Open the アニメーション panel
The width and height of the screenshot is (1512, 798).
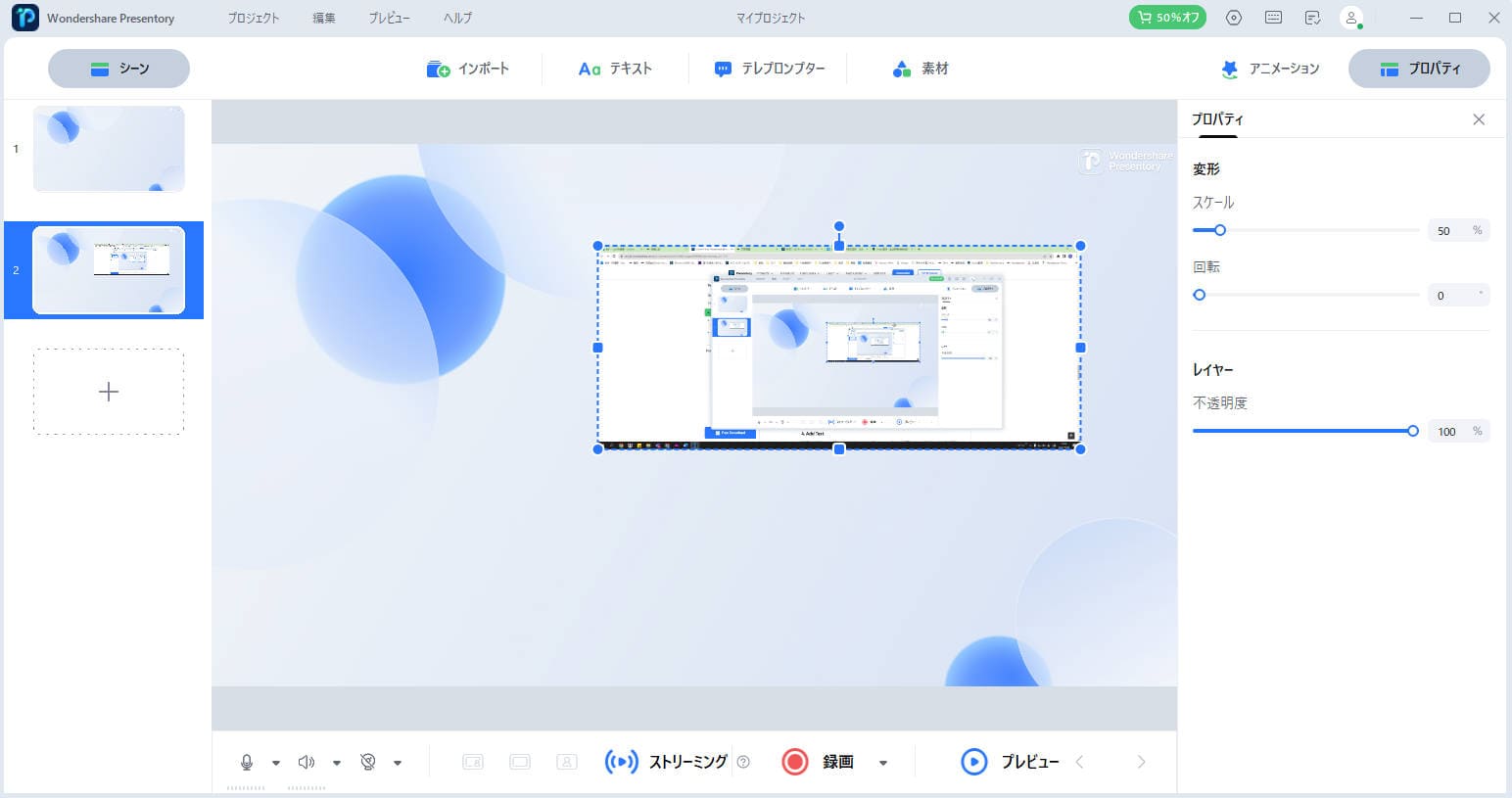1270,69
